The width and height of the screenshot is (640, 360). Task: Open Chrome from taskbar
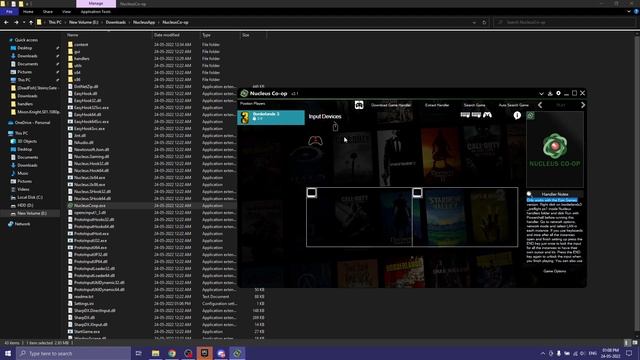(172, 353)
